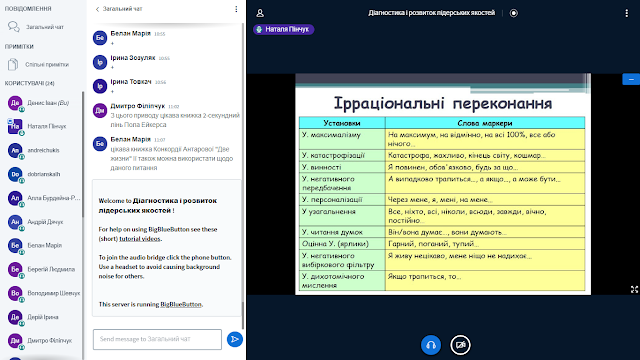Screen dimensions: 640x360
Task: Click the Примітки section heading
Action: [19, 47]
